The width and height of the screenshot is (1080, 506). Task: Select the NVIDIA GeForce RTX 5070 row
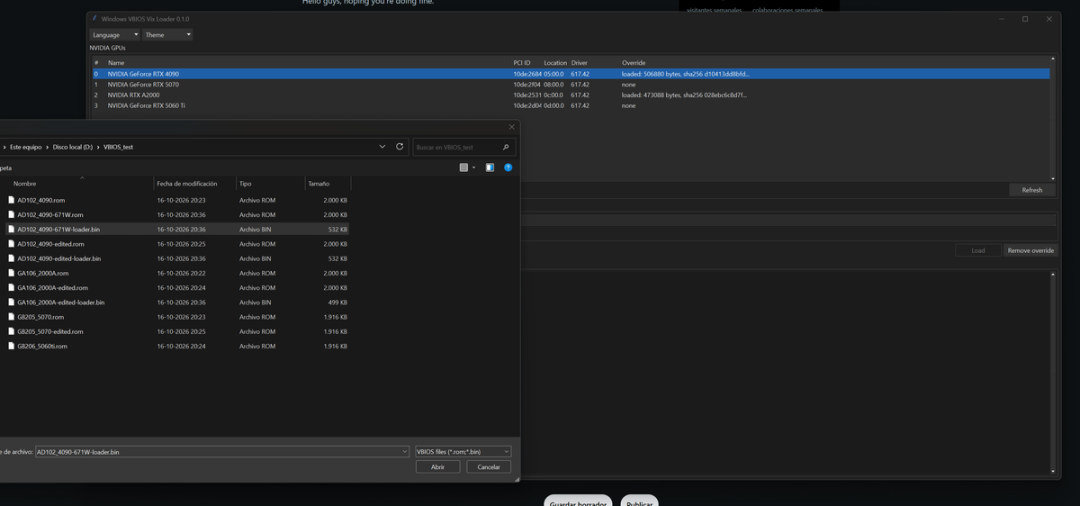[571, 84]
